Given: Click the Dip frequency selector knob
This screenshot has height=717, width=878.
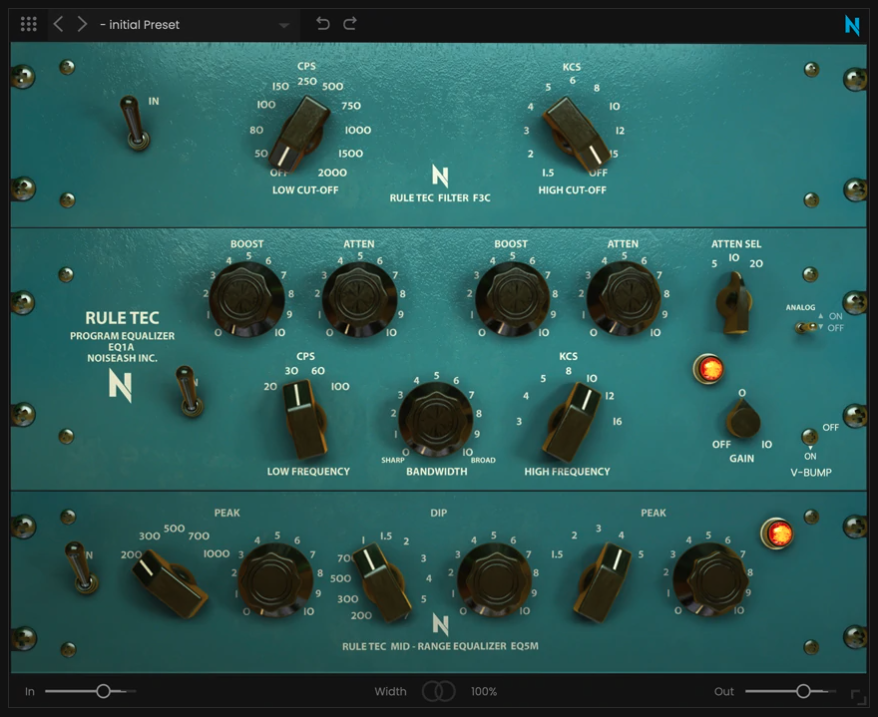Looking at the screenshot, I should [382, 583].
